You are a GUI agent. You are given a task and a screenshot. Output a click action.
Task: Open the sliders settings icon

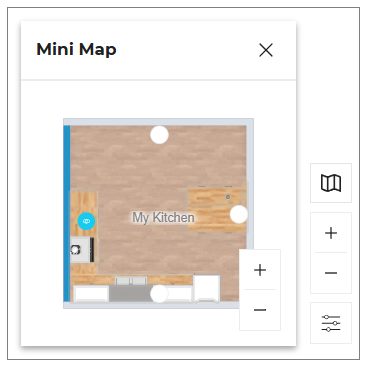[331, 323]
